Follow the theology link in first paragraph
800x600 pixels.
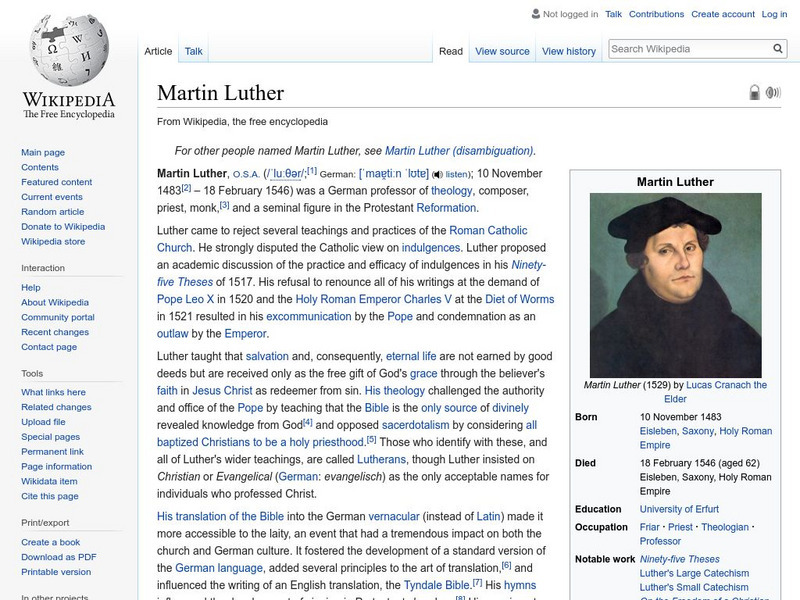452,191
